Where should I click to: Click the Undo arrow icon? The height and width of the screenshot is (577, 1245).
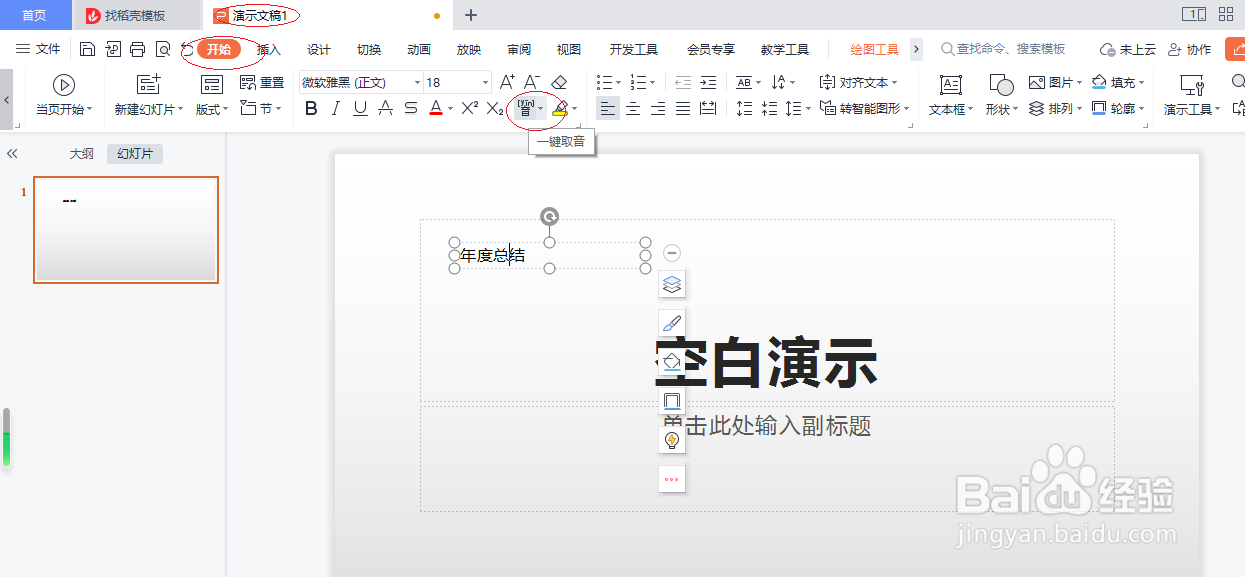coord(186,49)
